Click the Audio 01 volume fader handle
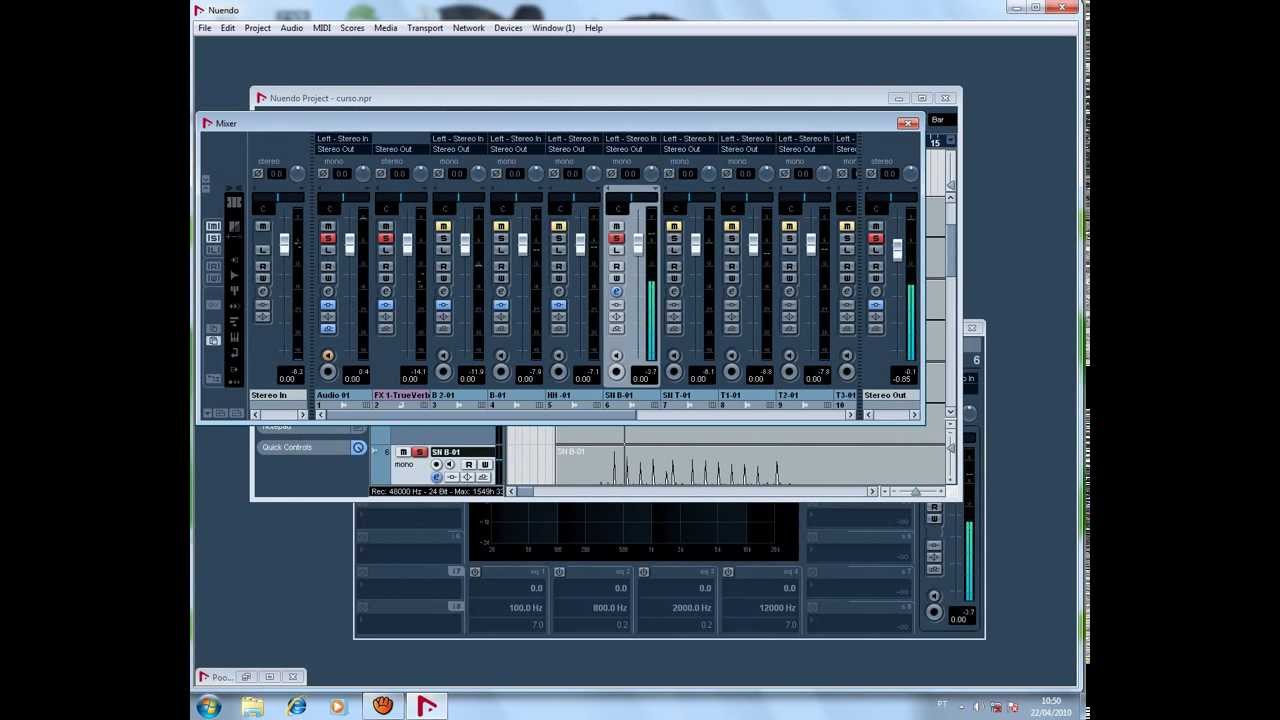Image resolution: width=1280 pixels, height=720 pixels. click(349, 243)
